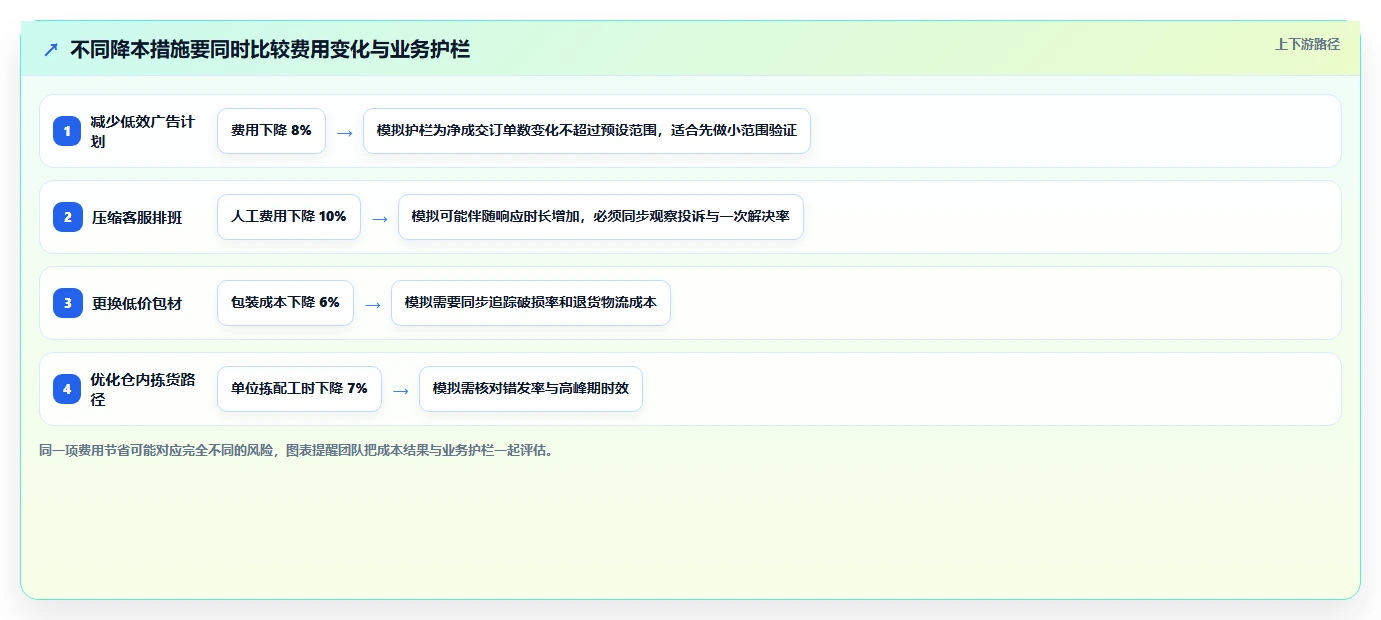Click the arrow after 包装成本下降 6%
Viewport: 1381px width, 620px height.
(x=372, y=304)
